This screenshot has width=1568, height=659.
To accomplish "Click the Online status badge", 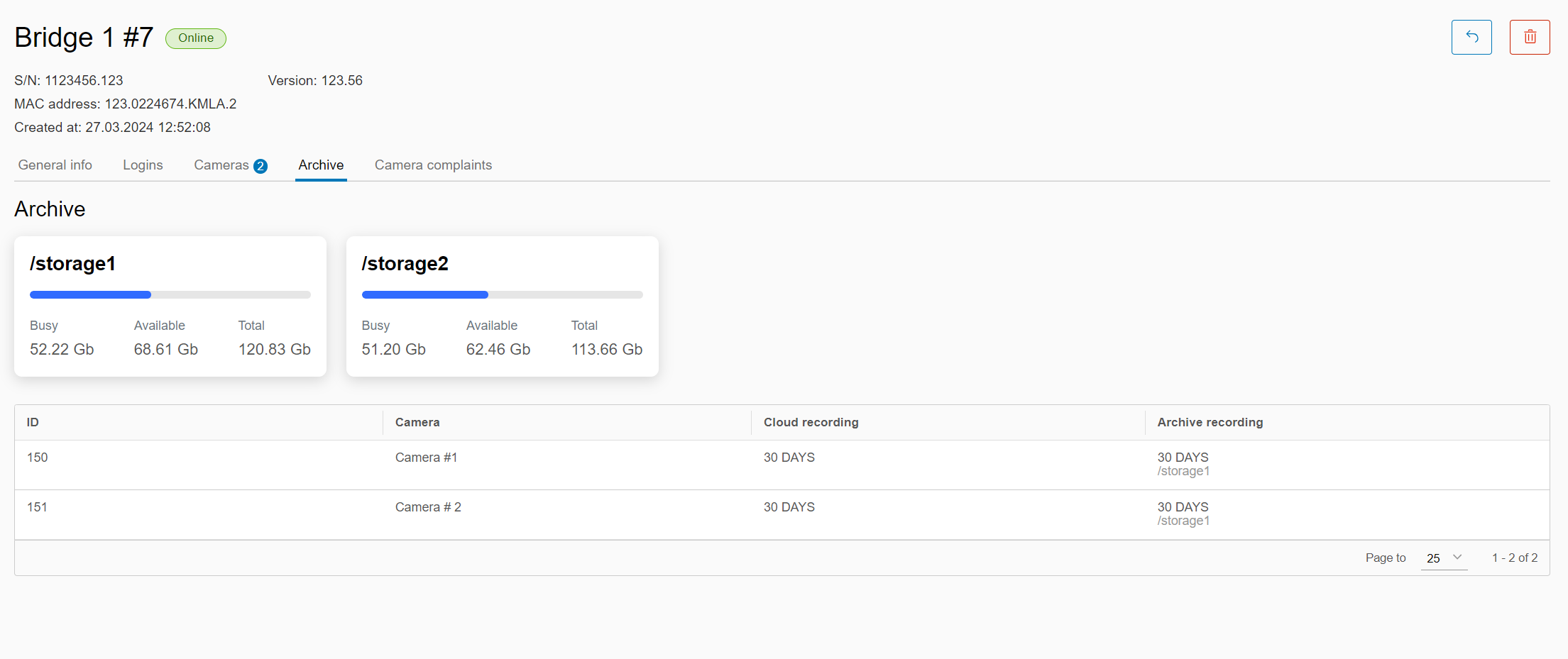I will [195, 38].
